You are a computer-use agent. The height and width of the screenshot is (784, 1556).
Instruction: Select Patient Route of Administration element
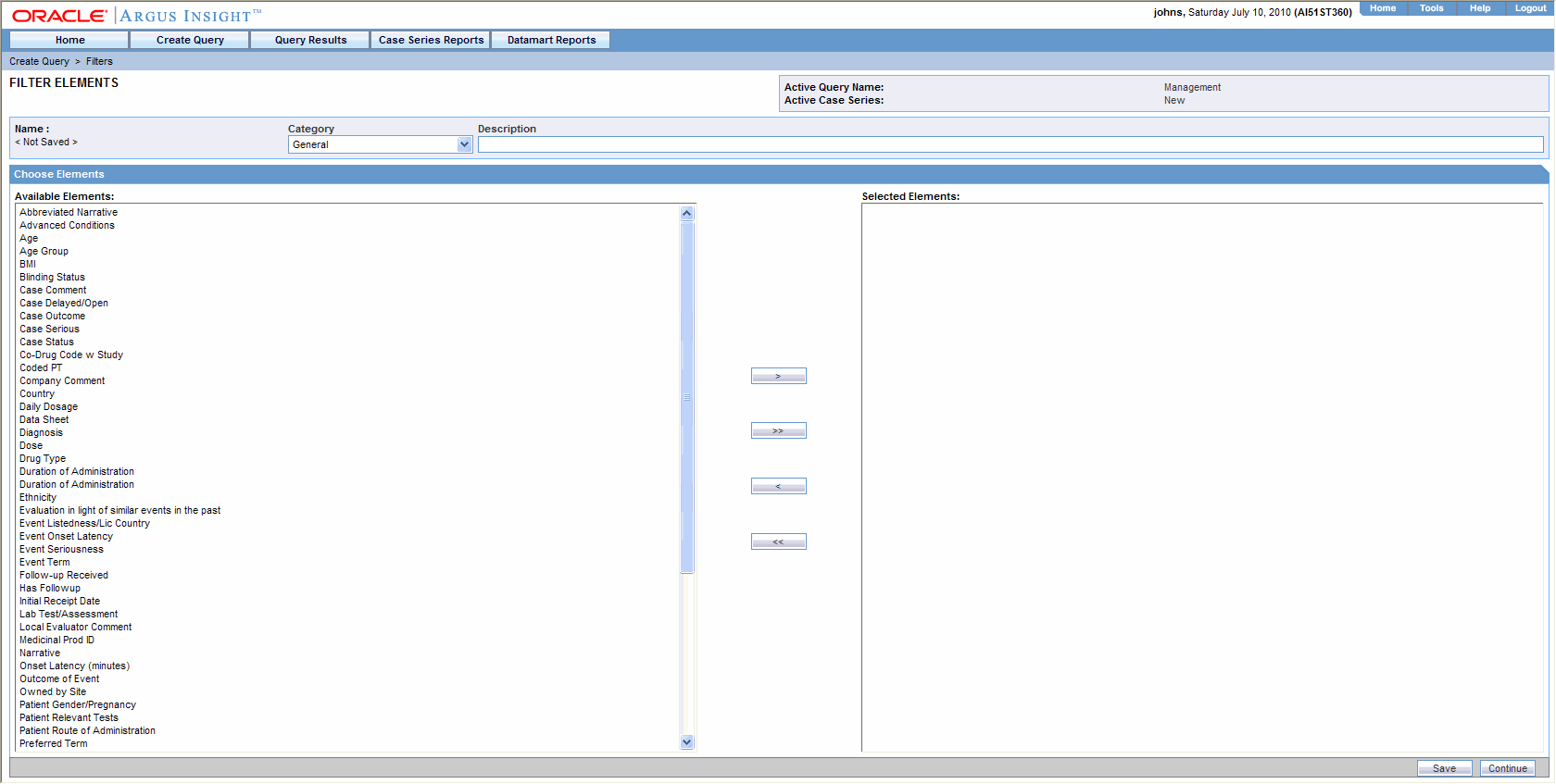click(x=87, y=730)
